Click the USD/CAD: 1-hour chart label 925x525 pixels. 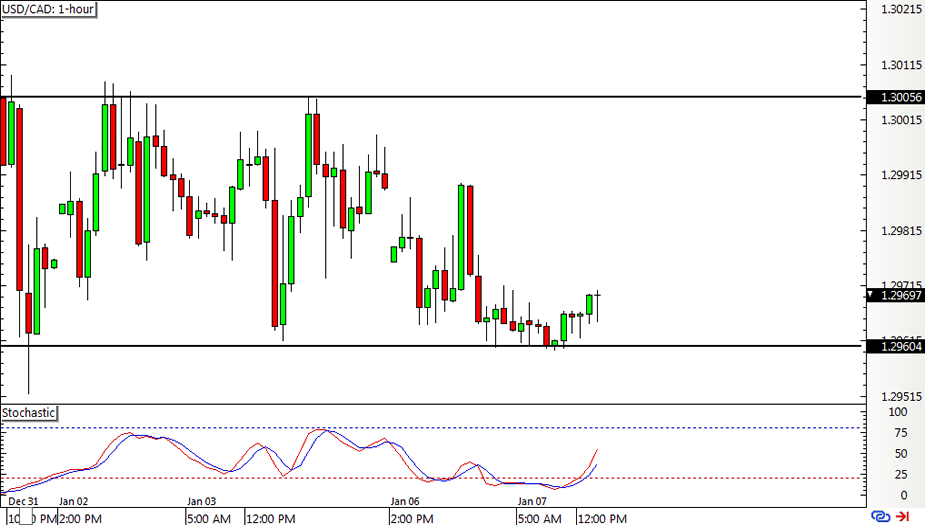pyautogui.click(x=48, y=9)
